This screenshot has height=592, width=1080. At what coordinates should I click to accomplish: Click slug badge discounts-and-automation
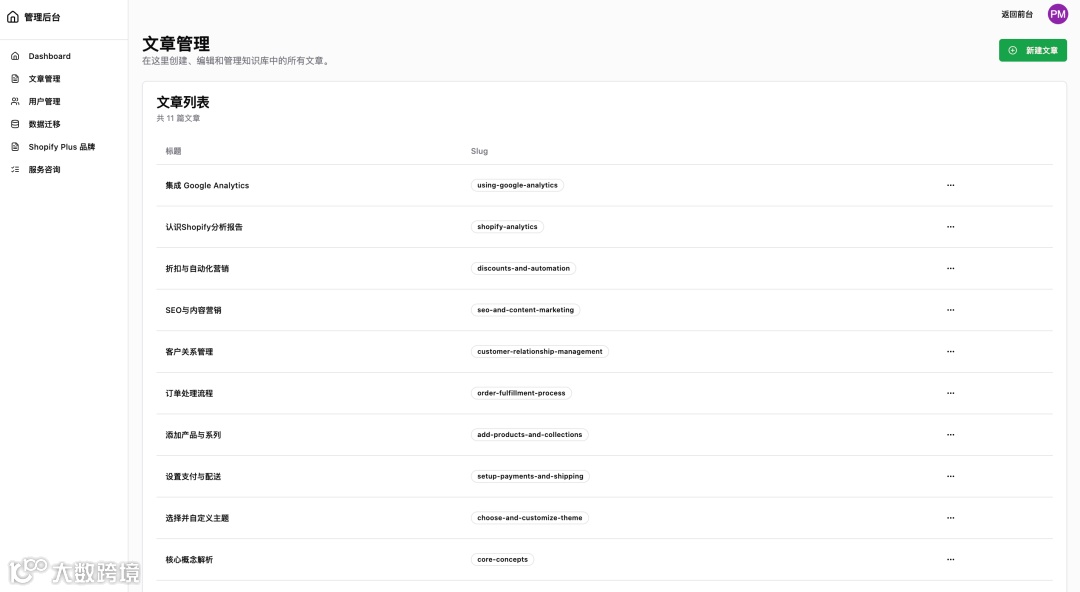pyautogui.click(x=523, y=268)
